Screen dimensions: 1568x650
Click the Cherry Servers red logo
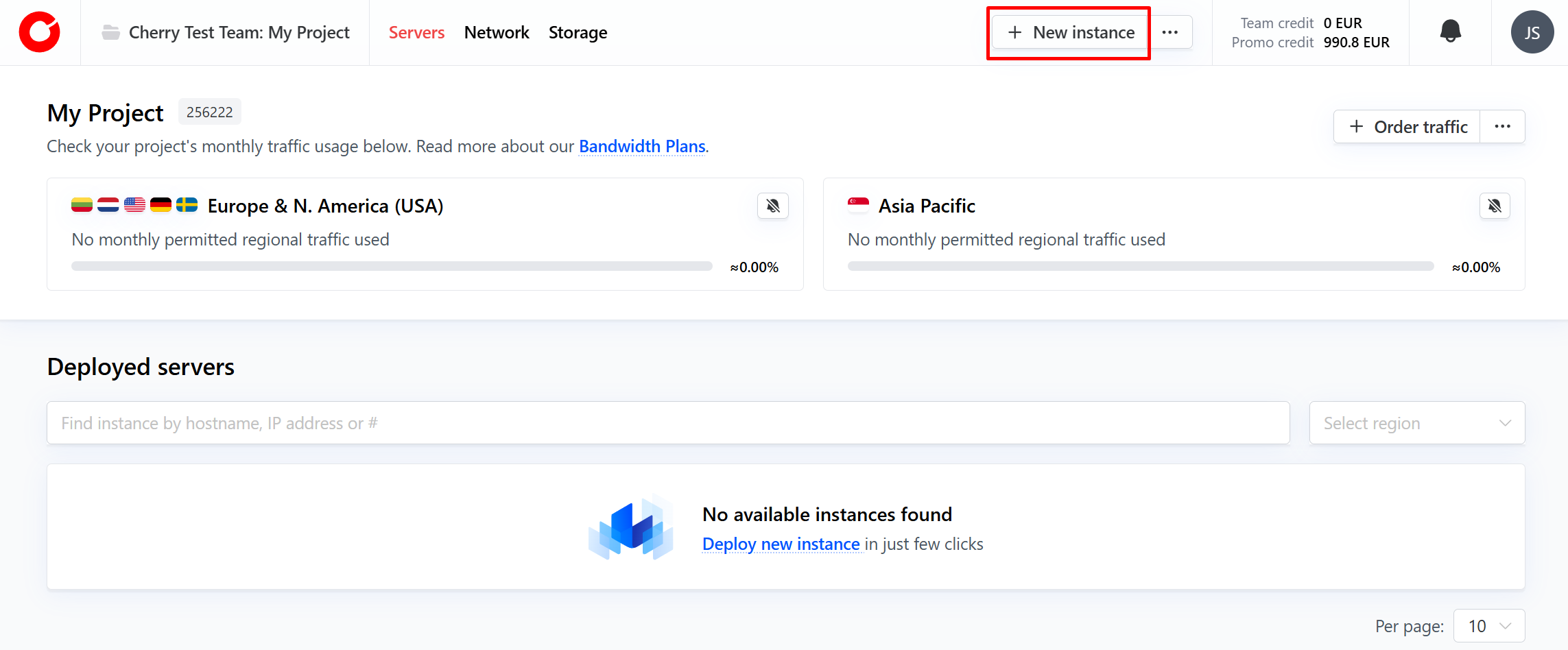coord(40,32)
